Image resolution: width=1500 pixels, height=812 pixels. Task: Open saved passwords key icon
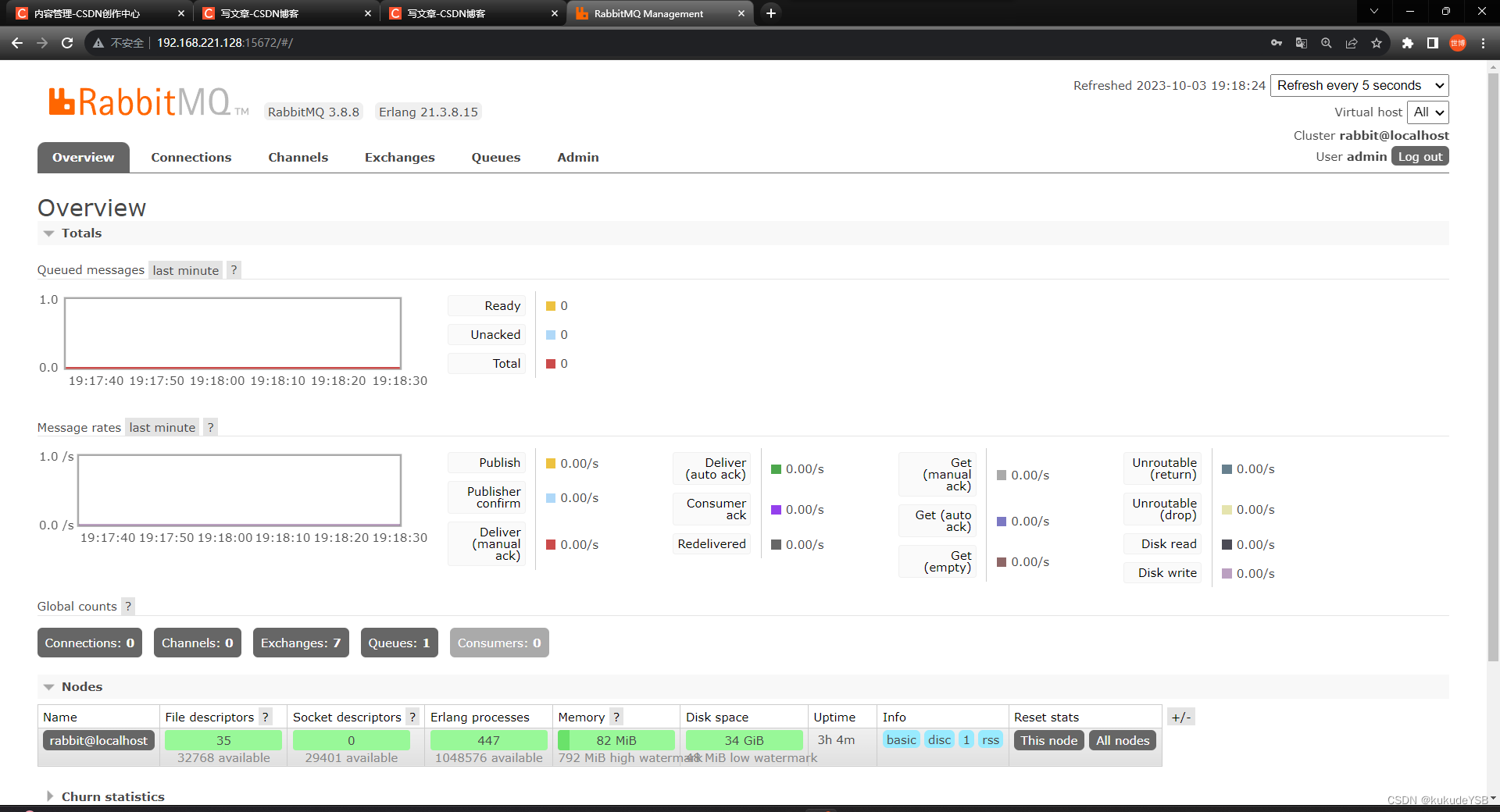(1277, 43)
